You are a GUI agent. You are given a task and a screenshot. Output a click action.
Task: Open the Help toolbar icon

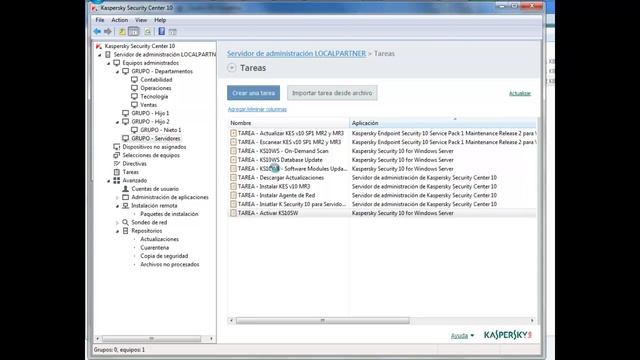pos(162,31)
